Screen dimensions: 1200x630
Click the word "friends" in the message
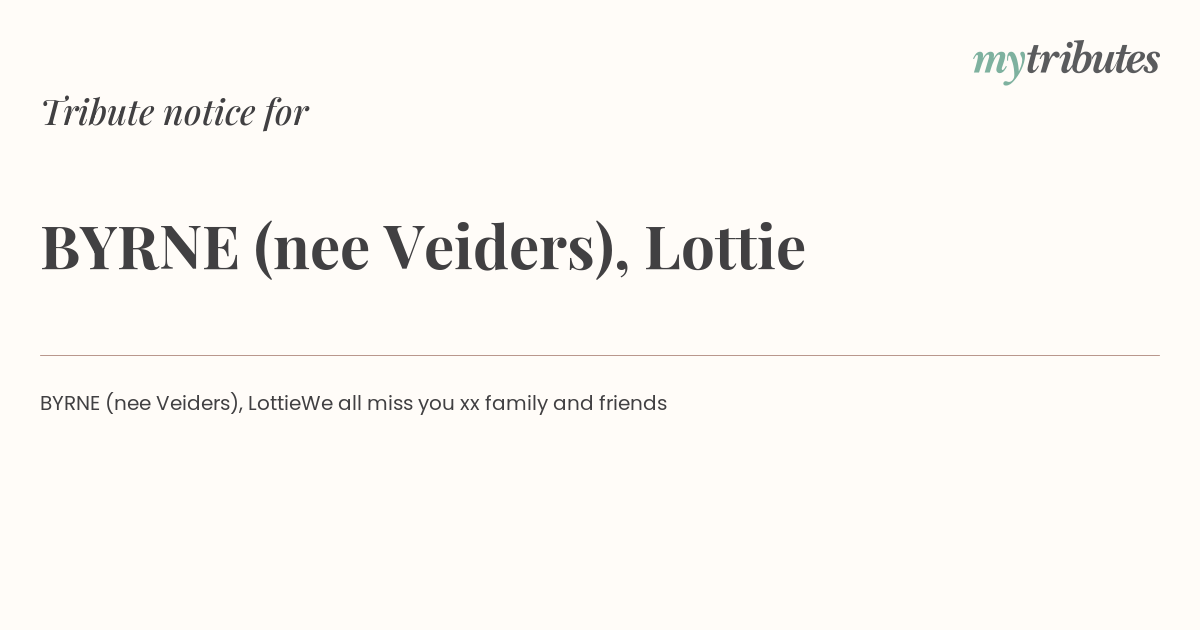click(x=632, y=403)
